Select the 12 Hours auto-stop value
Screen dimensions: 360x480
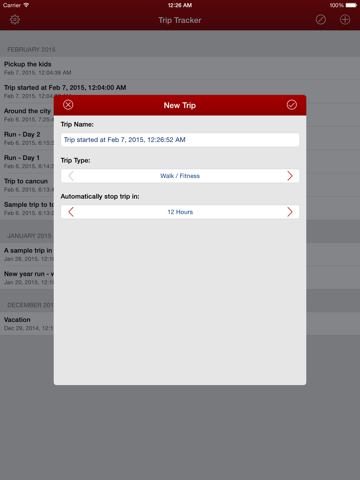[180, 212]
